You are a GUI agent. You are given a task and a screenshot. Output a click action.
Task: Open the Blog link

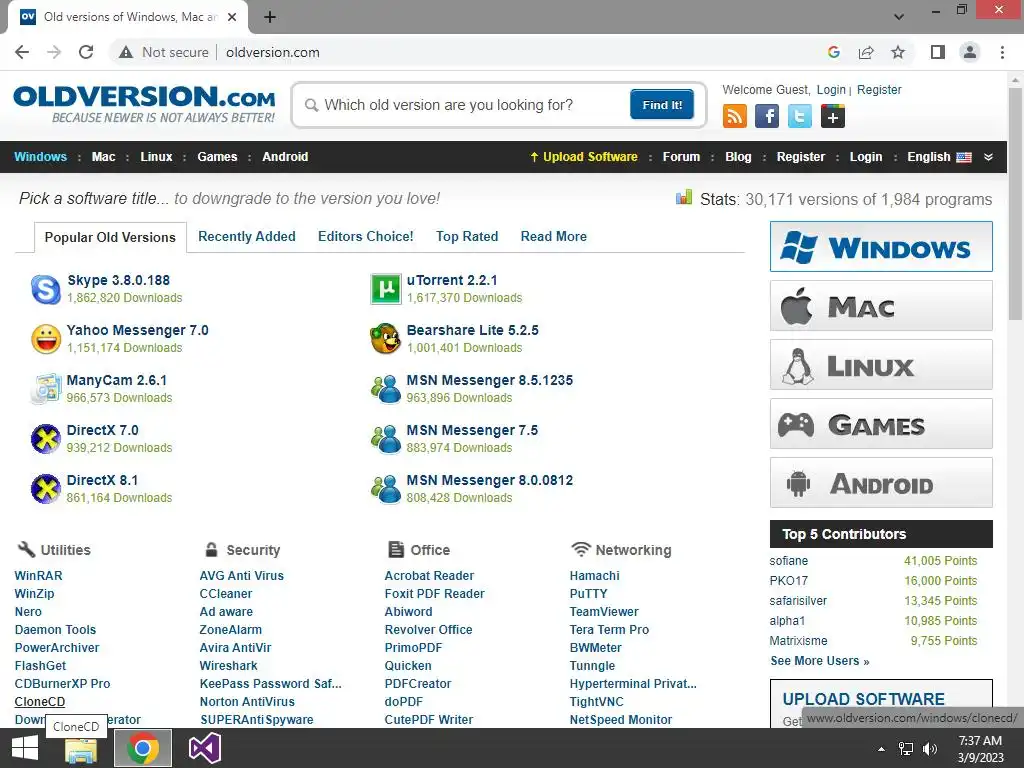pos(738,157)
